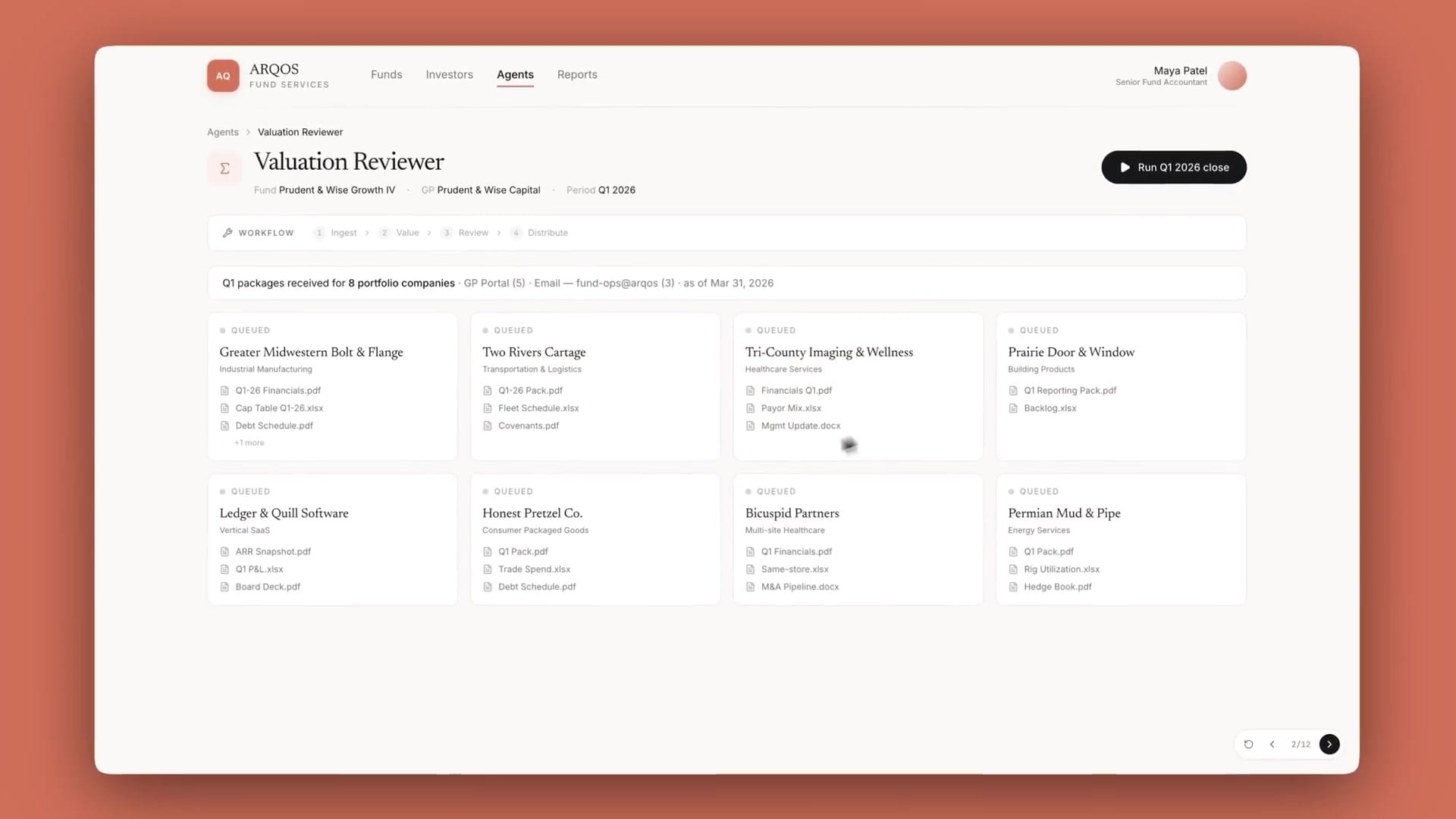Open Q1 Pack.pdf in Honest Pretzel Co.

(x=522, y=551)
